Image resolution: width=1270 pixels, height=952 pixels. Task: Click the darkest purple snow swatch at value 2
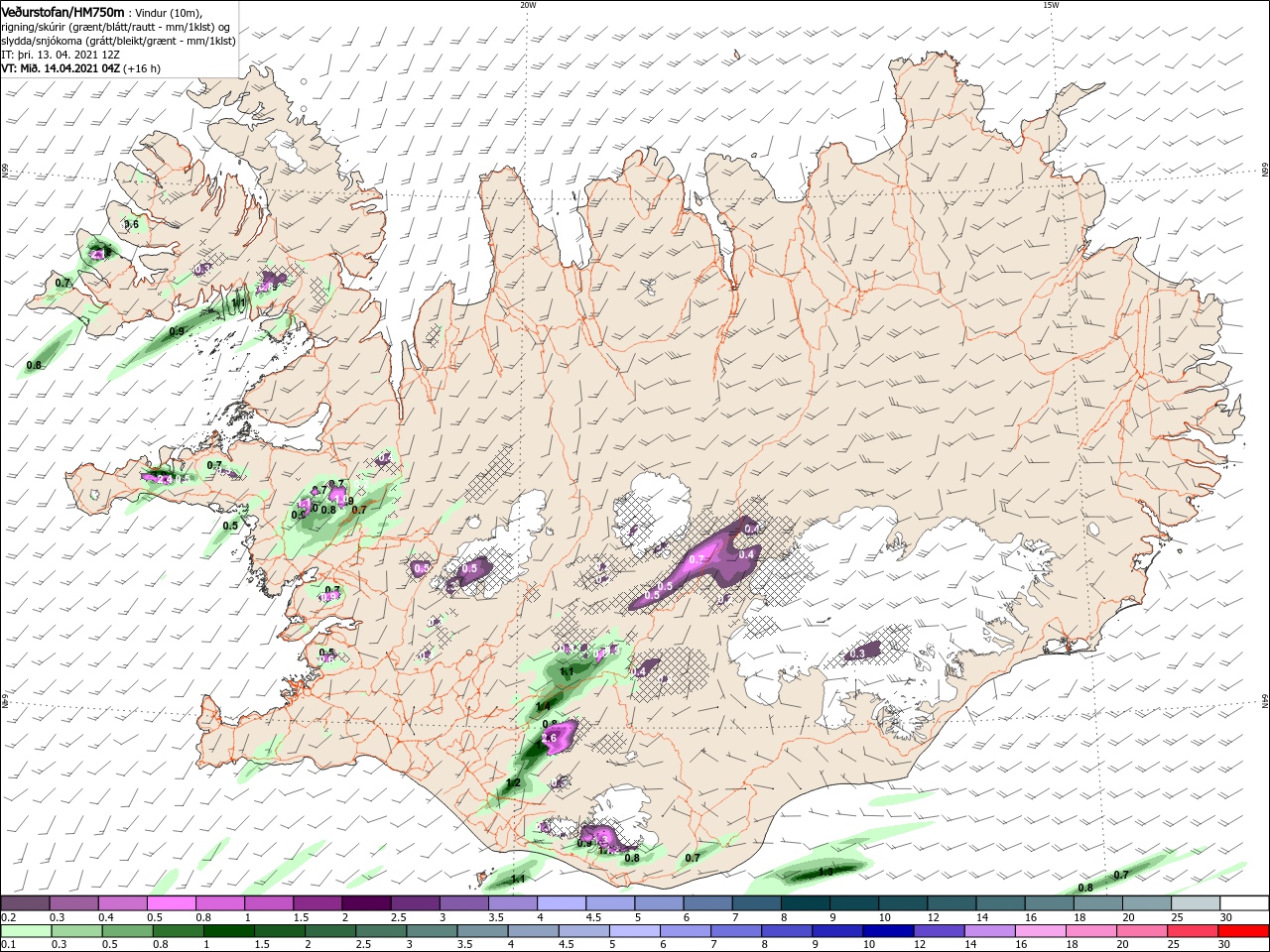coord(365,903)
